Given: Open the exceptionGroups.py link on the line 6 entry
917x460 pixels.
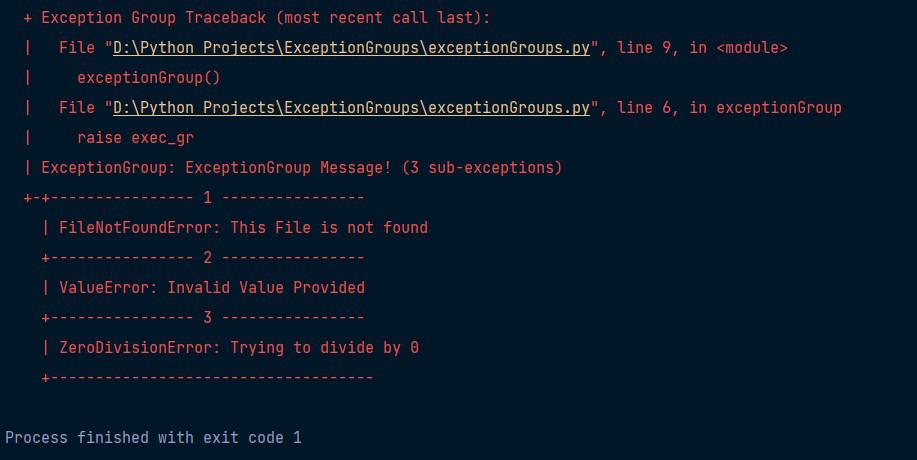Looking at the screenshot, I should [x=351, y=108].
